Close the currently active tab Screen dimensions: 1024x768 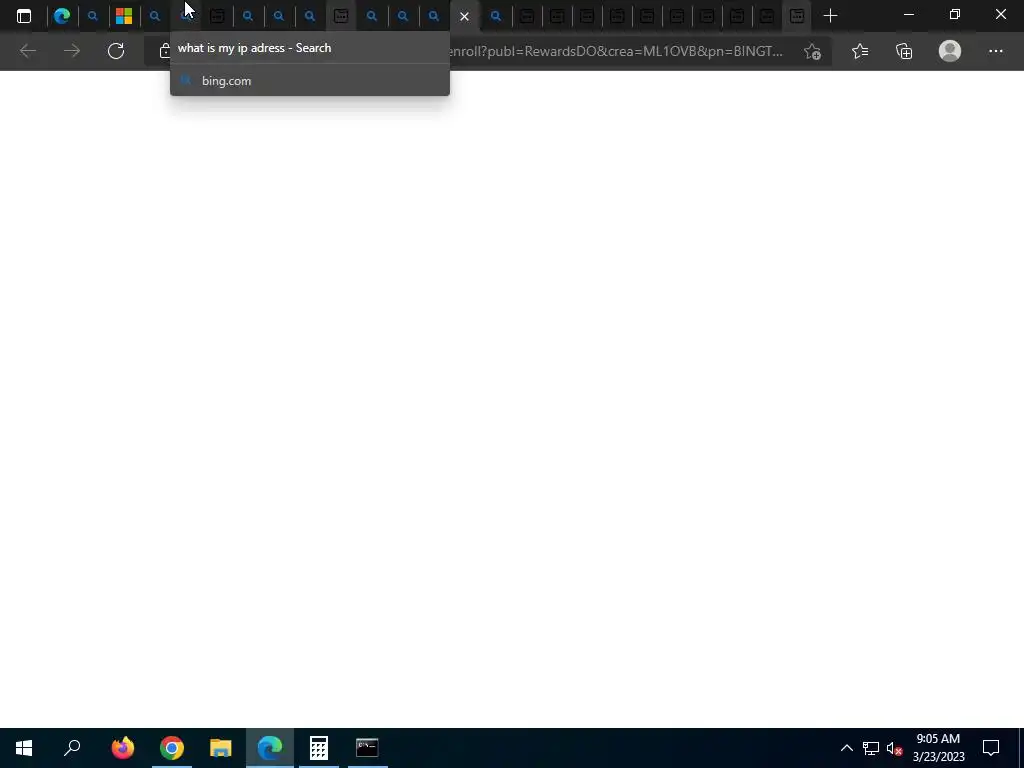click(x=464, y=16)
